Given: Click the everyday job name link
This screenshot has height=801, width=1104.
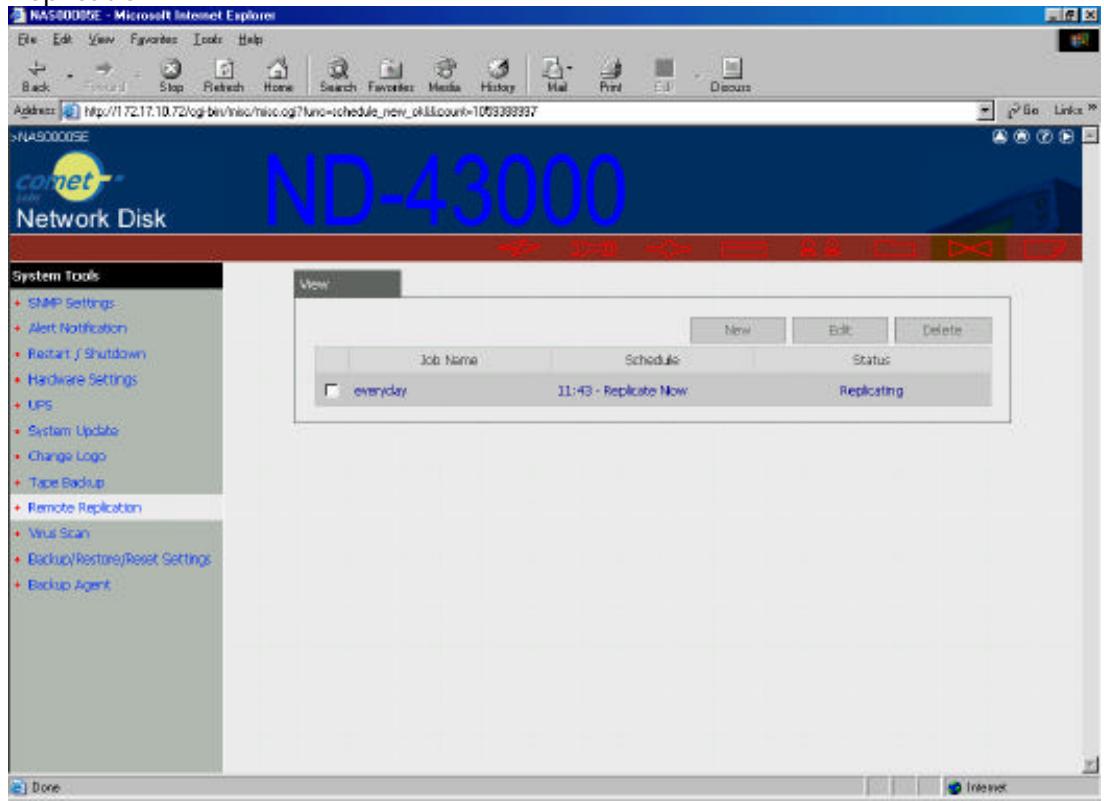Looking at the screenshot, I should 380,391.
